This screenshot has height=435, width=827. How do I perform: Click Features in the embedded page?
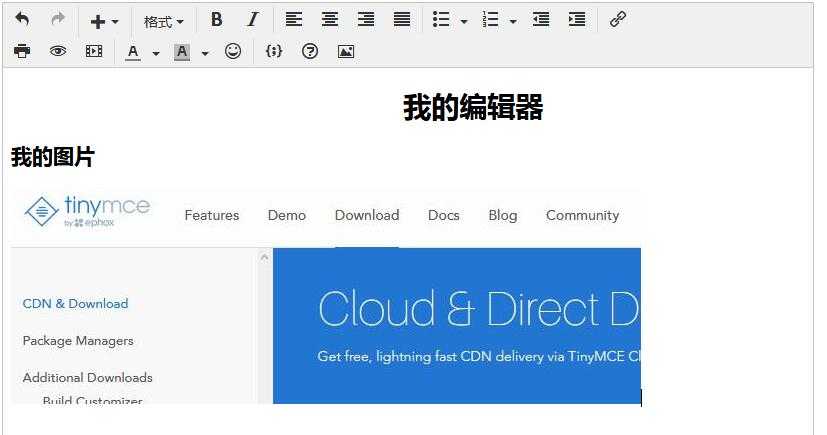[211, 215]
